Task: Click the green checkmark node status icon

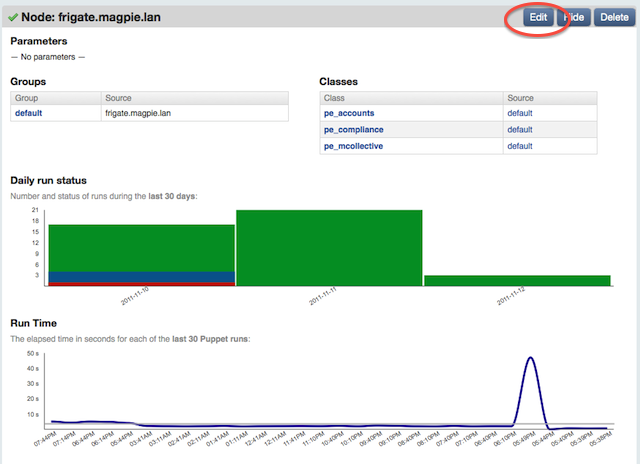Action: (x=14, y=17)
